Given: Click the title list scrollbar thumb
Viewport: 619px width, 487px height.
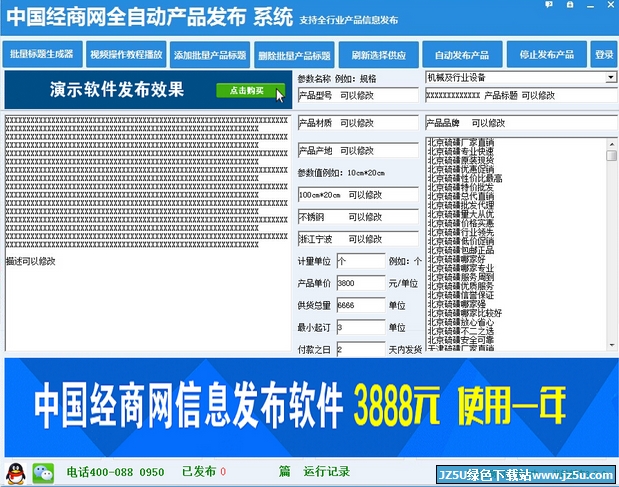Looking at the screenshot, I should 611,155.
